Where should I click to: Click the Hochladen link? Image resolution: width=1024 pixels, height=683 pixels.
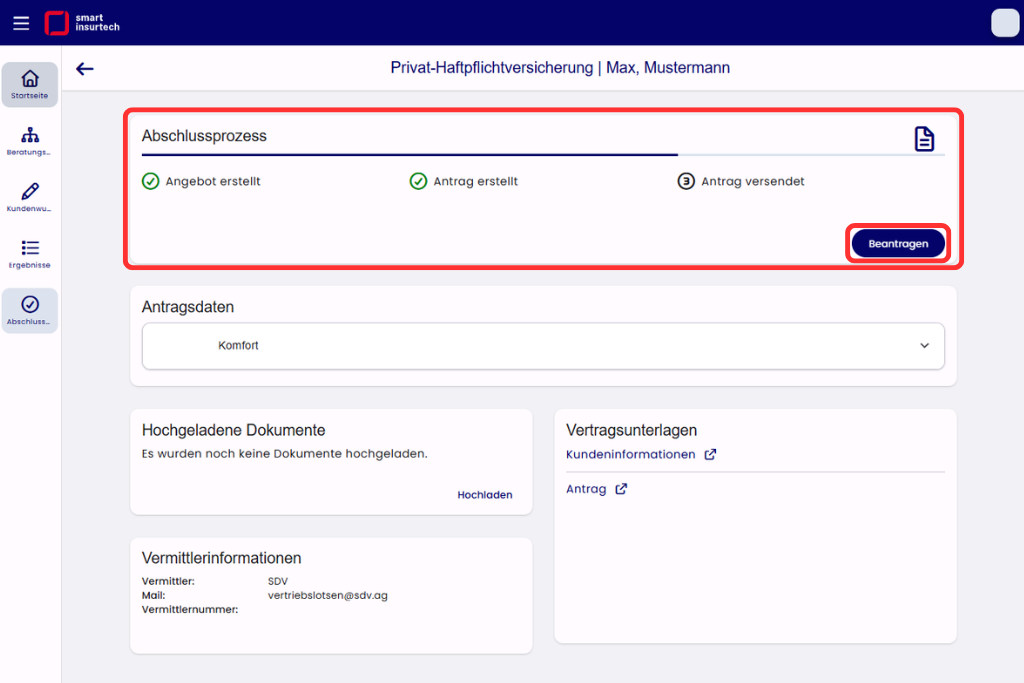[x=485, y=495]
